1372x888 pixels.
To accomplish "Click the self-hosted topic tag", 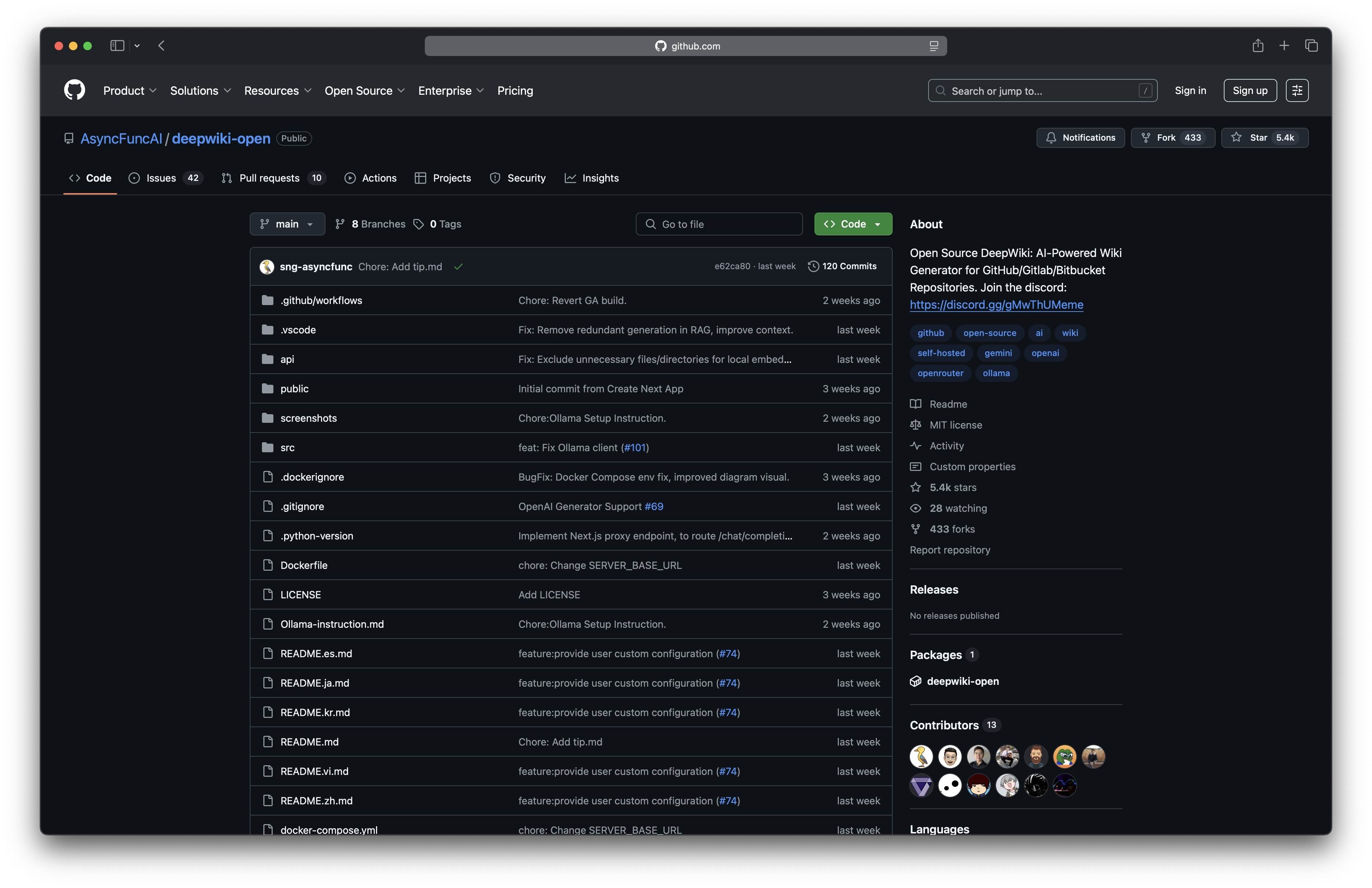I will click(941, 353).
